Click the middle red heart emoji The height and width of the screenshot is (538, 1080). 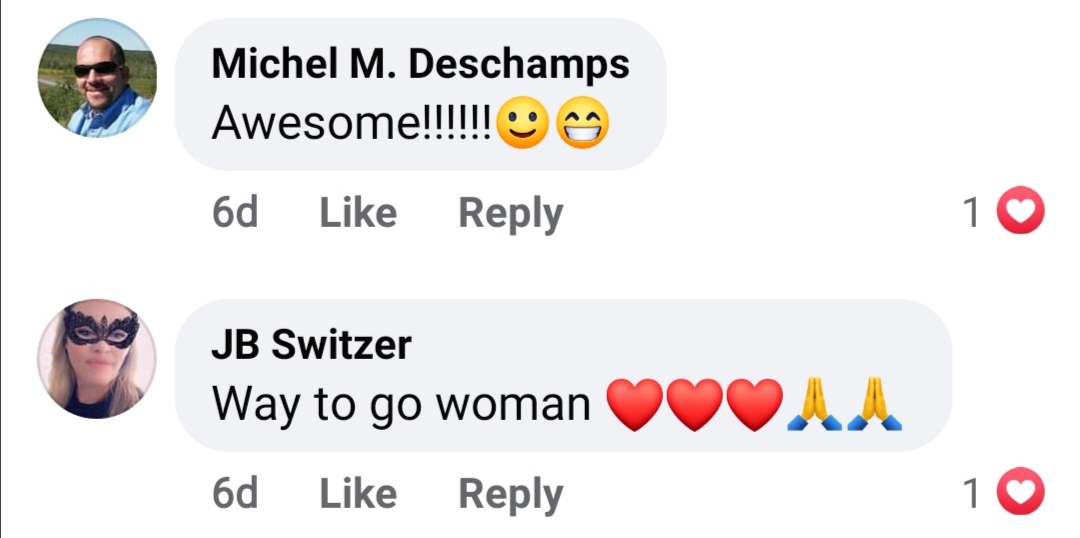click(x=695, y=406)
